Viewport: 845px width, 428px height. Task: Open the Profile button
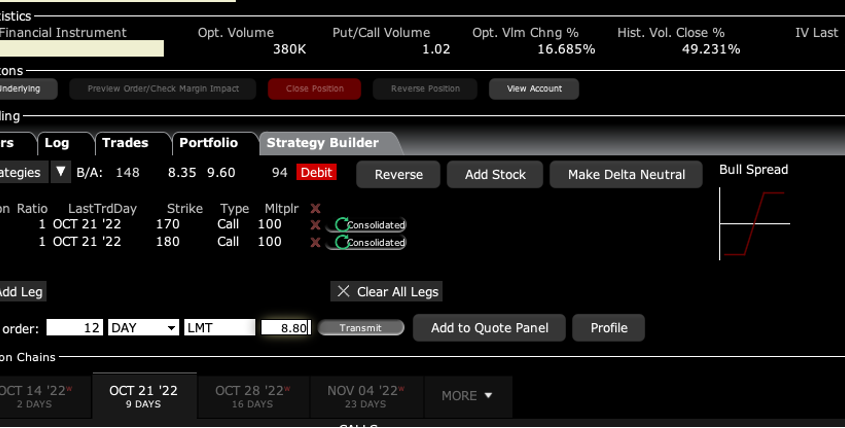coord(608,328)
